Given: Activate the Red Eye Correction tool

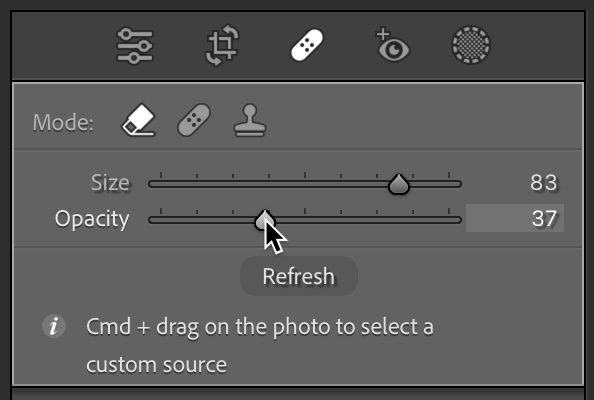Looking at the screenshot, I should click(392, 44).
